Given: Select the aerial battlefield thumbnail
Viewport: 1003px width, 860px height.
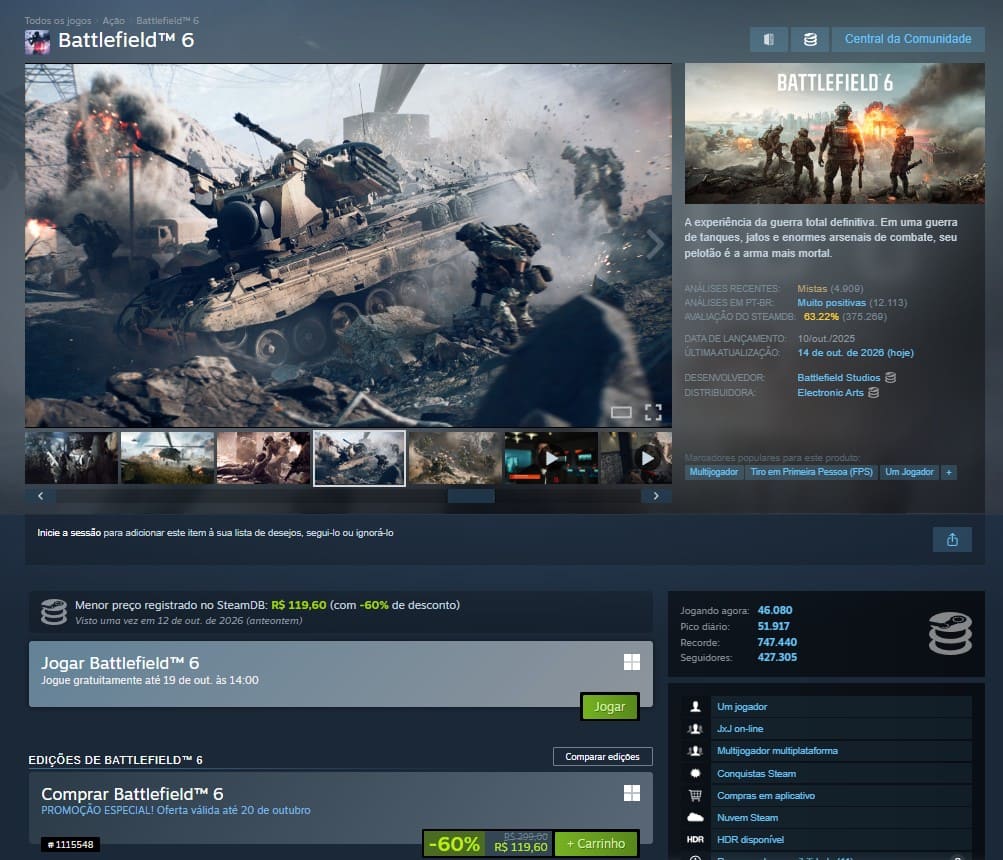Looking at the screenshot, I should 455,458.
